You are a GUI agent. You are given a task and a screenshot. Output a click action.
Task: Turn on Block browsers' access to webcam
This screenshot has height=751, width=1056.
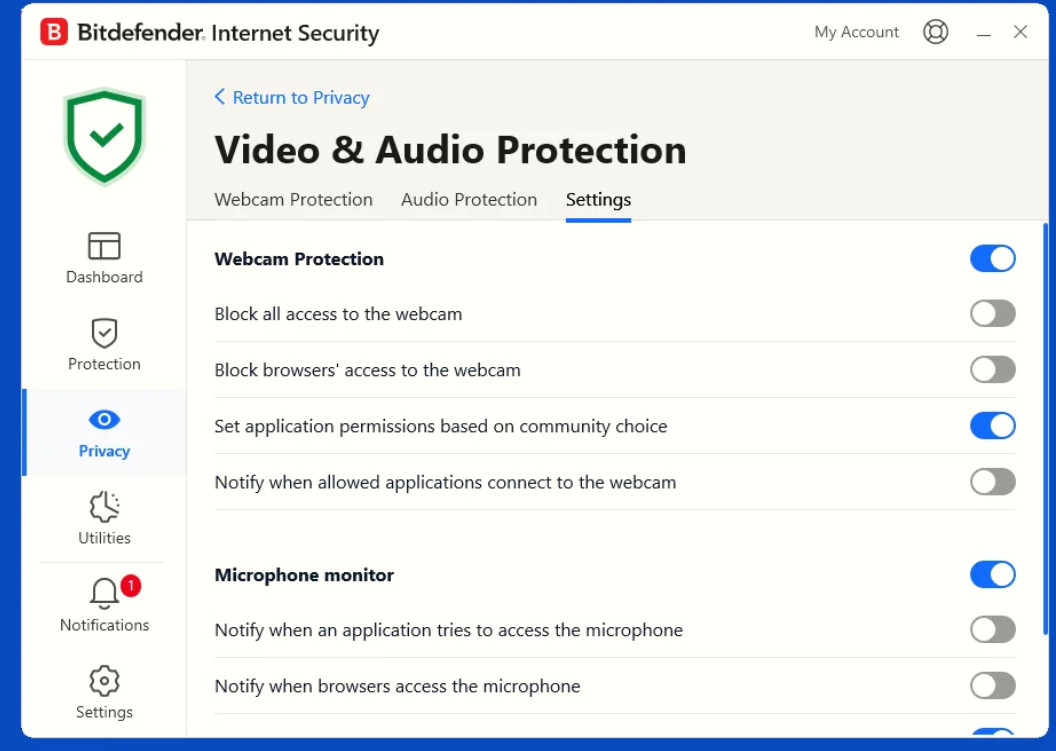993,370
